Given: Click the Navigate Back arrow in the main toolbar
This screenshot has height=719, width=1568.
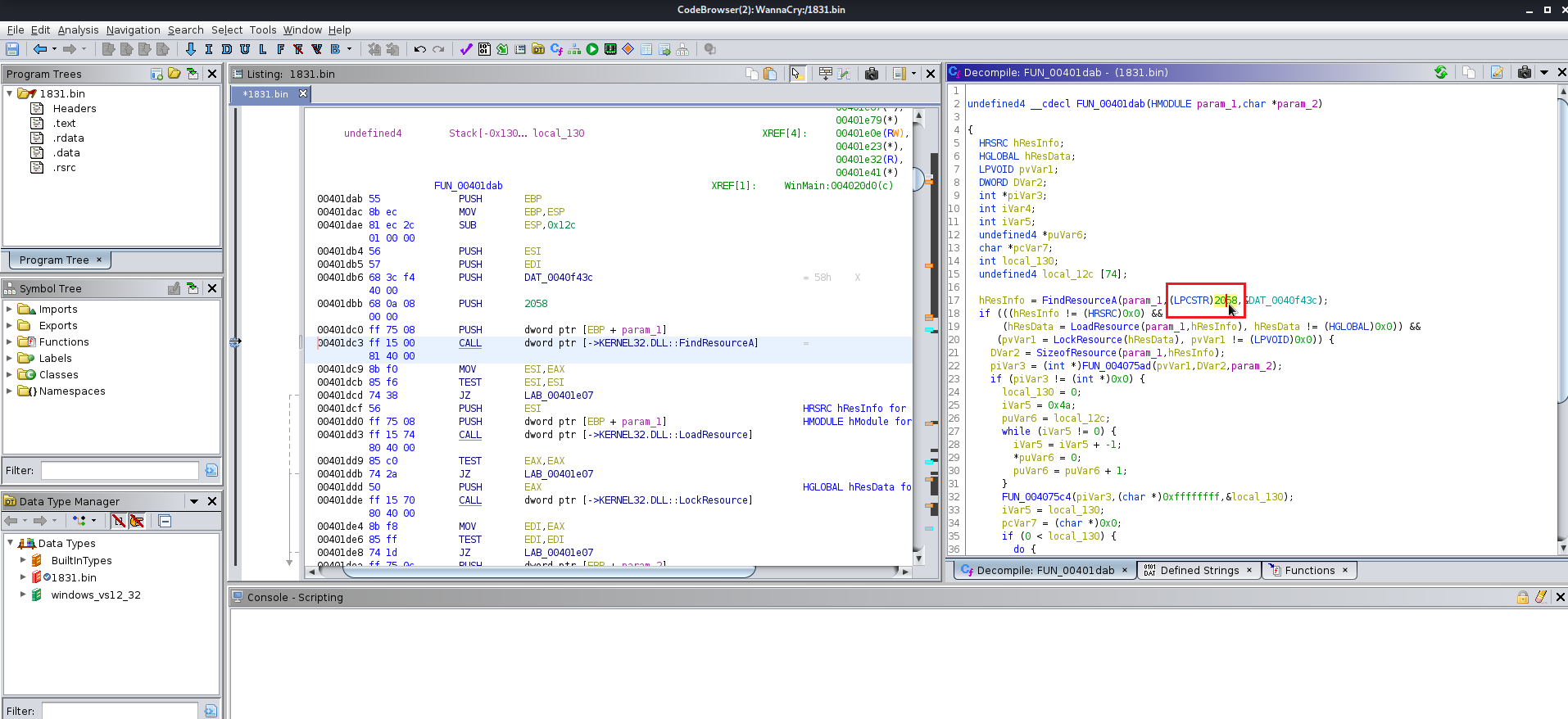Looking at the screenshot, I should point(39,49).
